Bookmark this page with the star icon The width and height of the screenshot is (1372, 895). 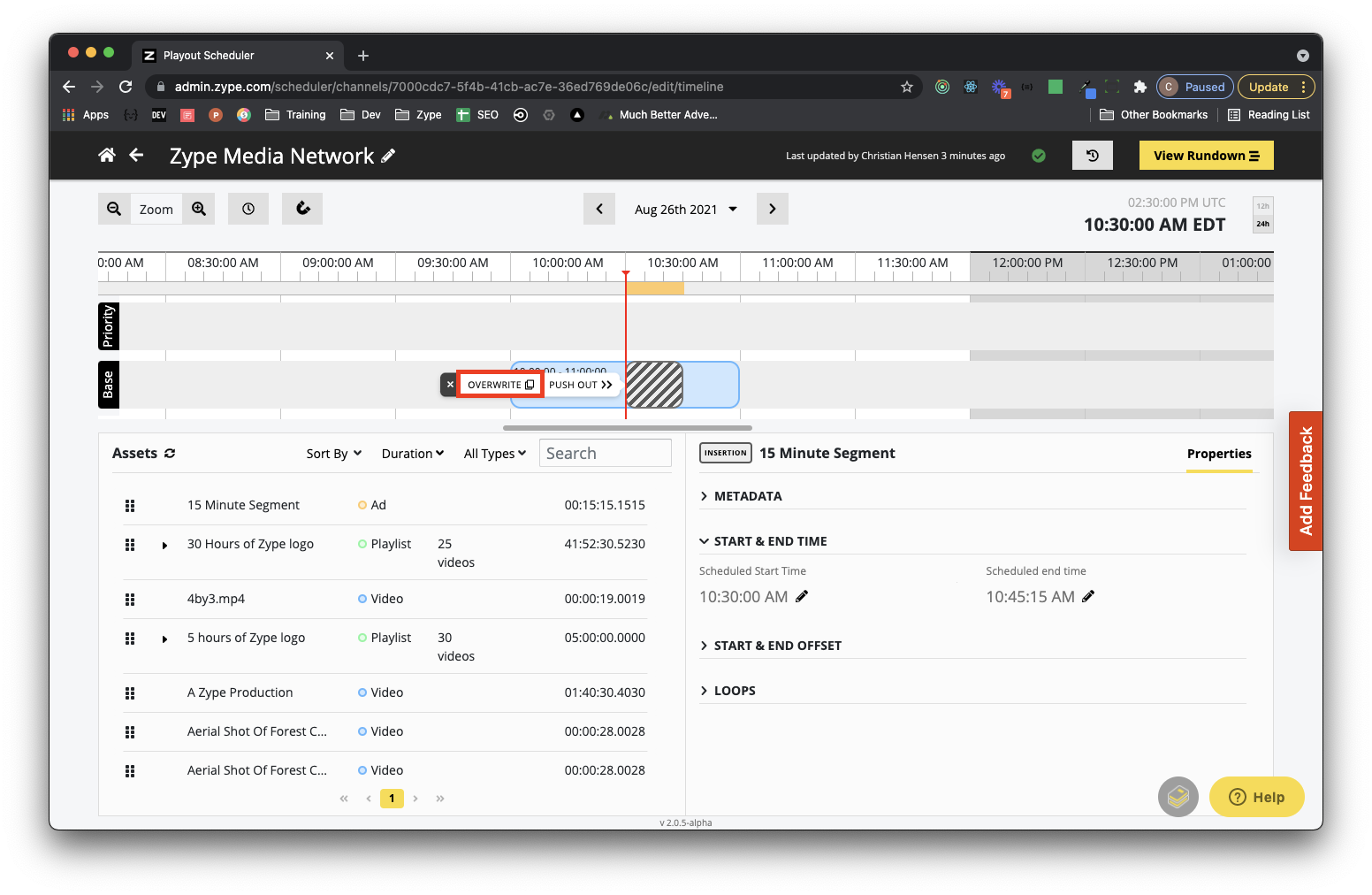pos(907,87)
